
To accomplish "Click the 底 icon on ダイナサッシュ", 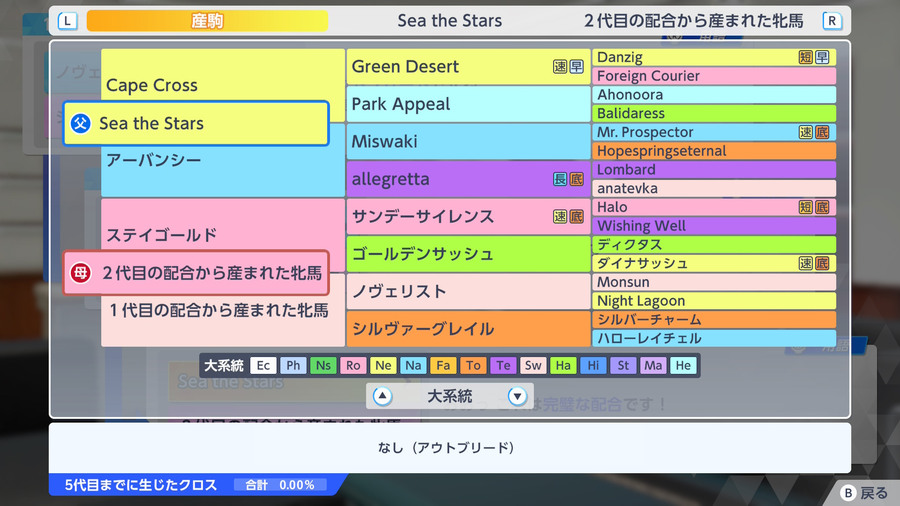I will (x=822, y=263).
